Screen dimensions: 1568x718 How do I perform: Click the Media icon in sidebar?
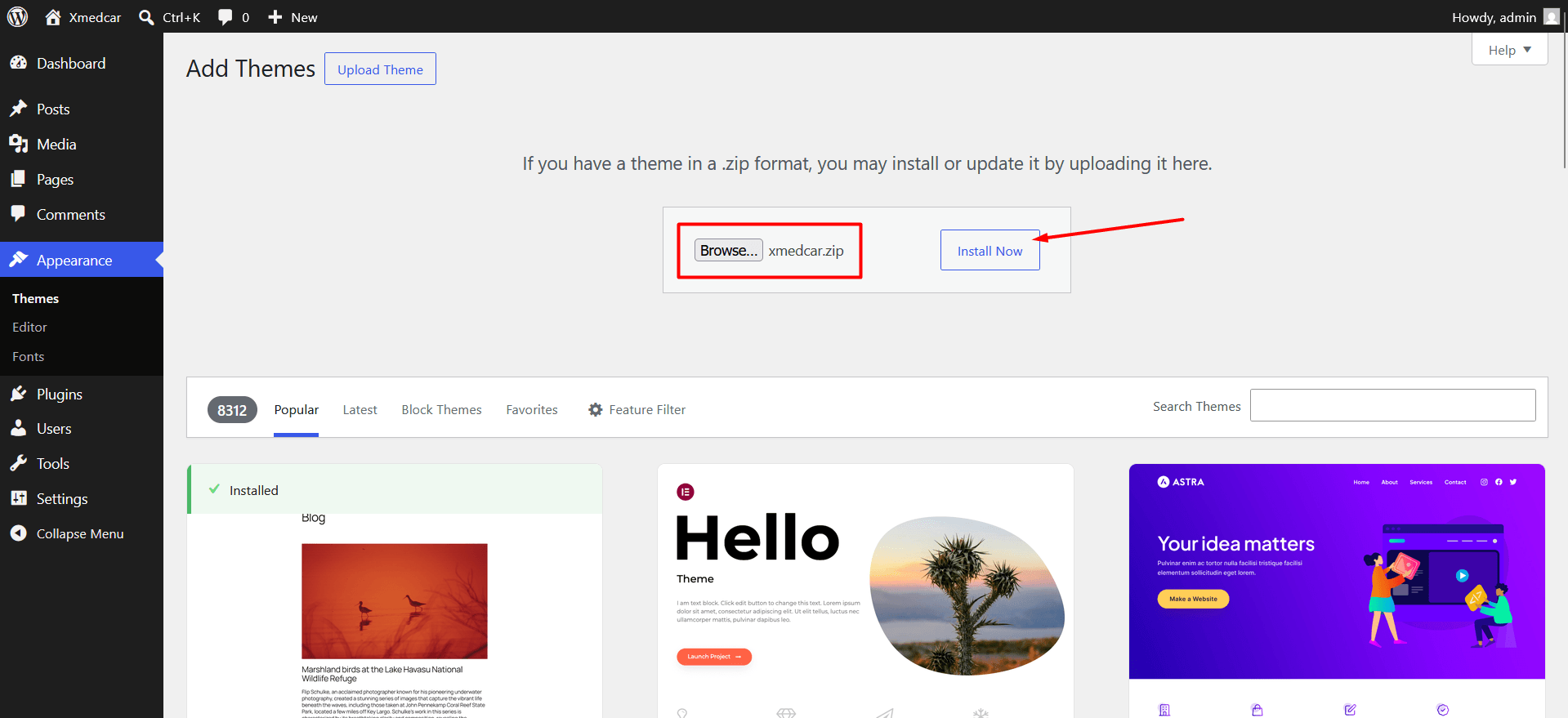[x=19, y=144]
